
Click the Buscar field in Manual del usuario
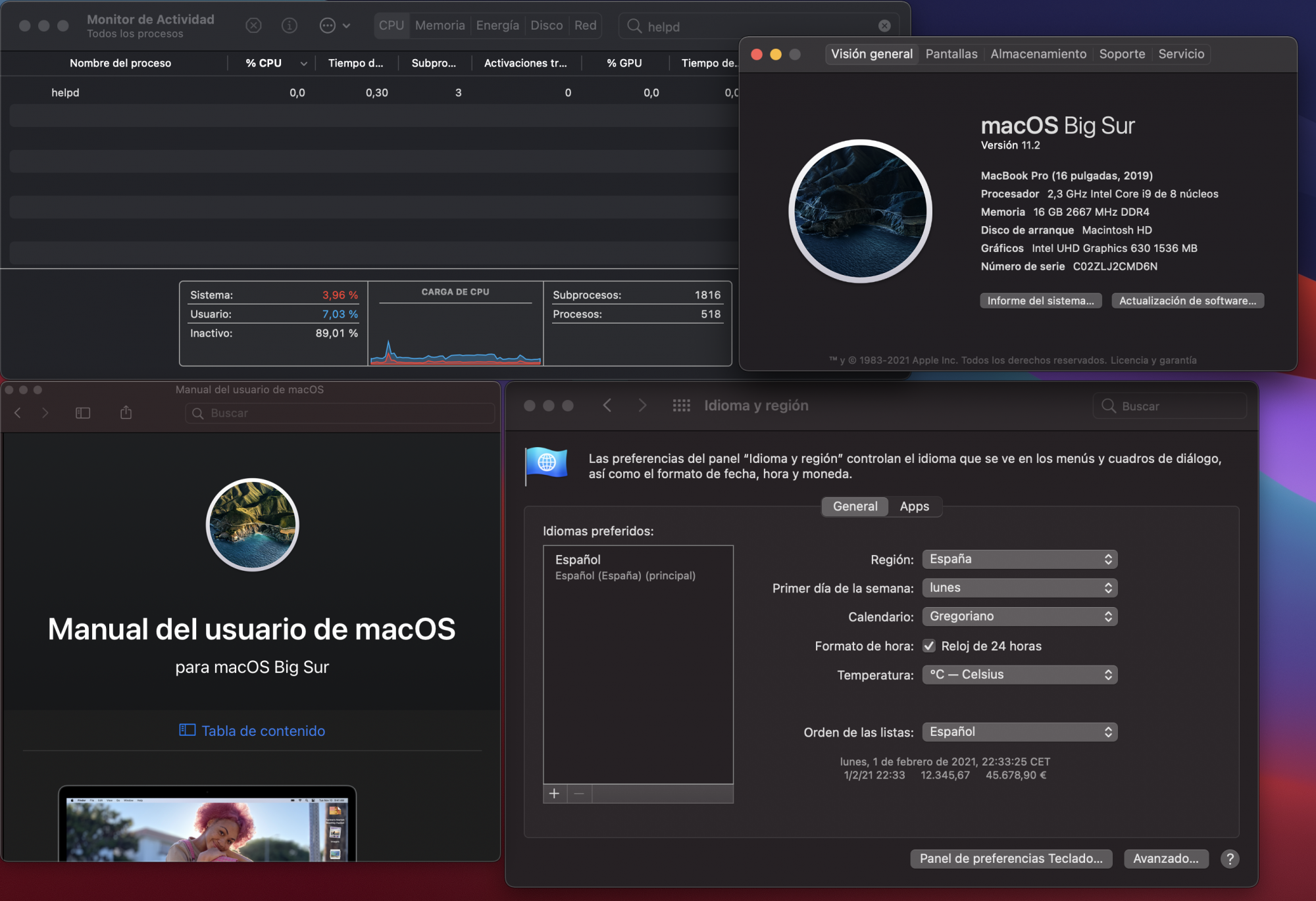coord(340,413)
